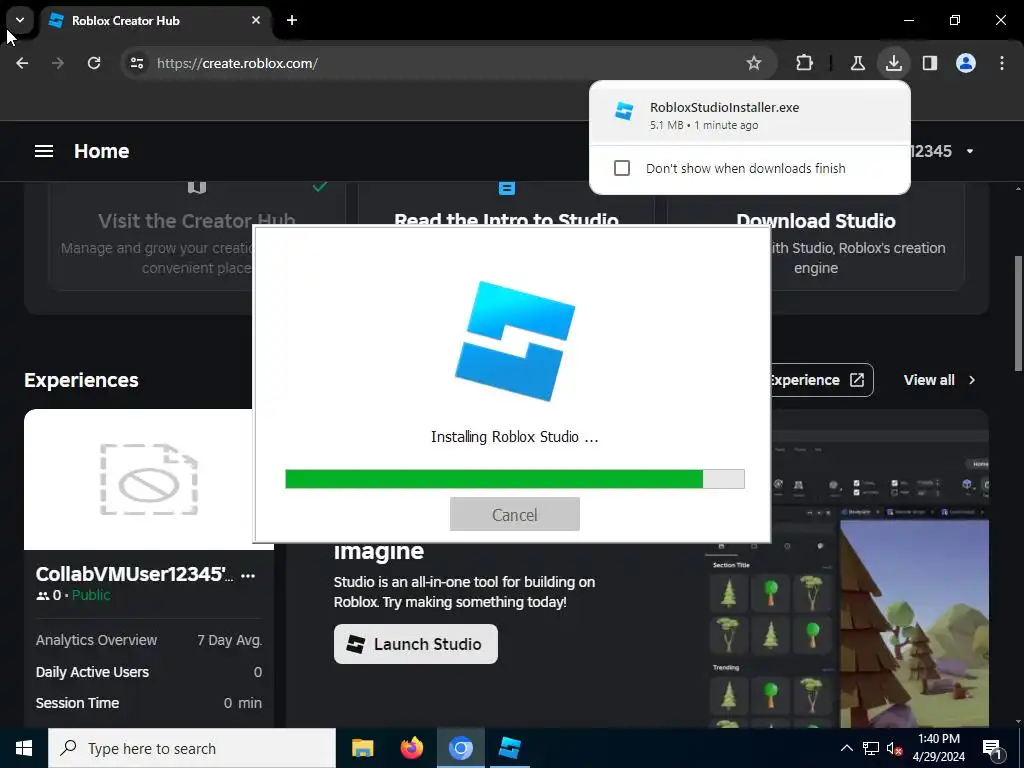Open the Chrome three-dot menu
The height and width of the screenshot is (768, 1024).
[1002, 63]
